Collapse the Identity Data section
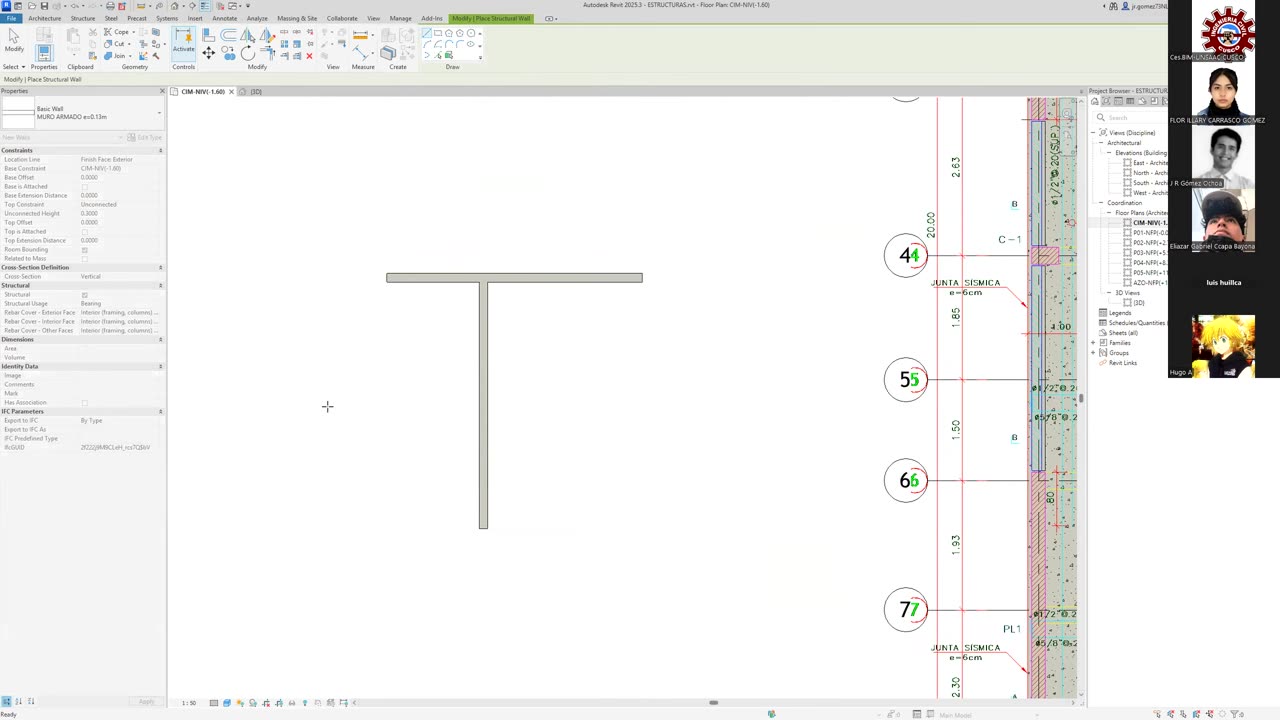The height and width of the screenshot is (720, 1280). tap(160, 367)
